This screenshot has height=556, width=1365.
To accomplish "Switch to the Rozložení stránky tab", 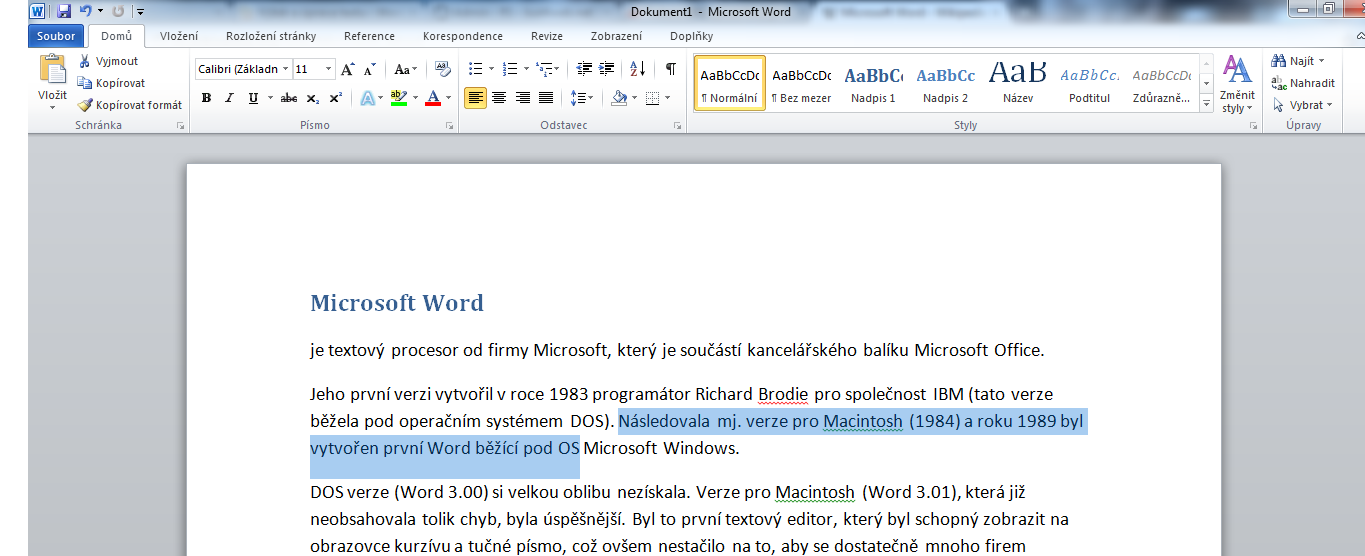I will [x=271, y=36].
